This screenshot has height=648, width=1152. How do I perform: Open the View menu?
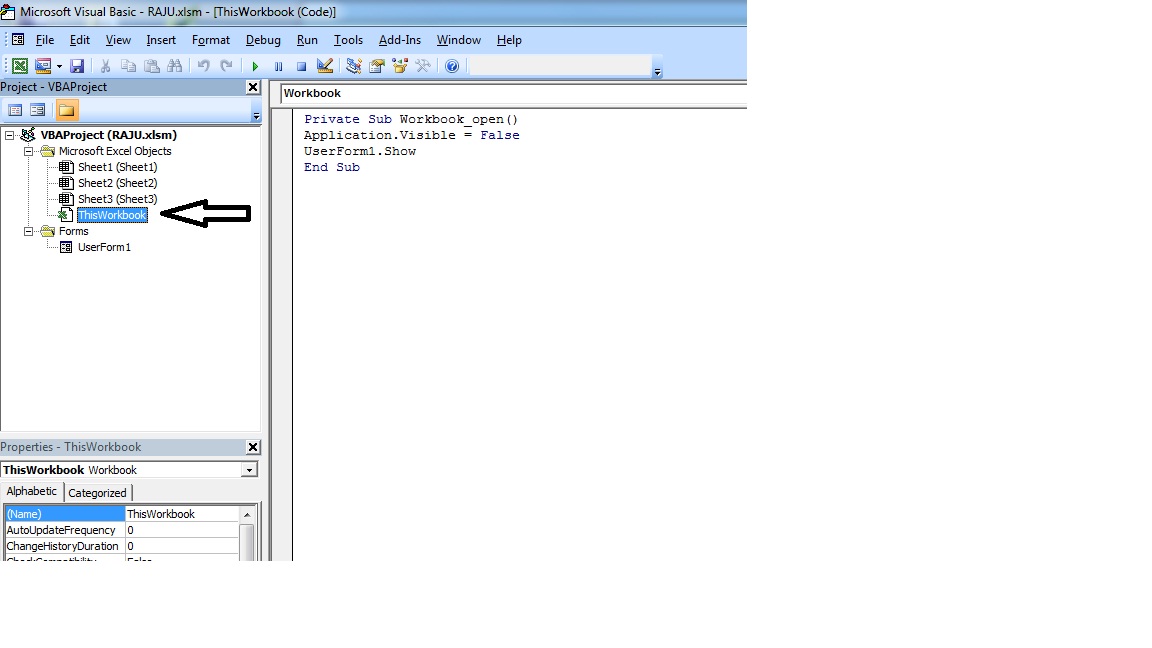pos(118,40)
